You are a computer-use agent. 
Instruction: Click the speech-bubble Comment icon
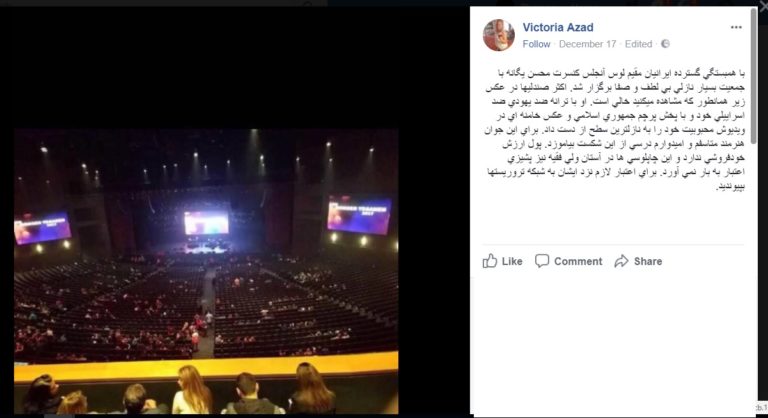tap(542, 261)
